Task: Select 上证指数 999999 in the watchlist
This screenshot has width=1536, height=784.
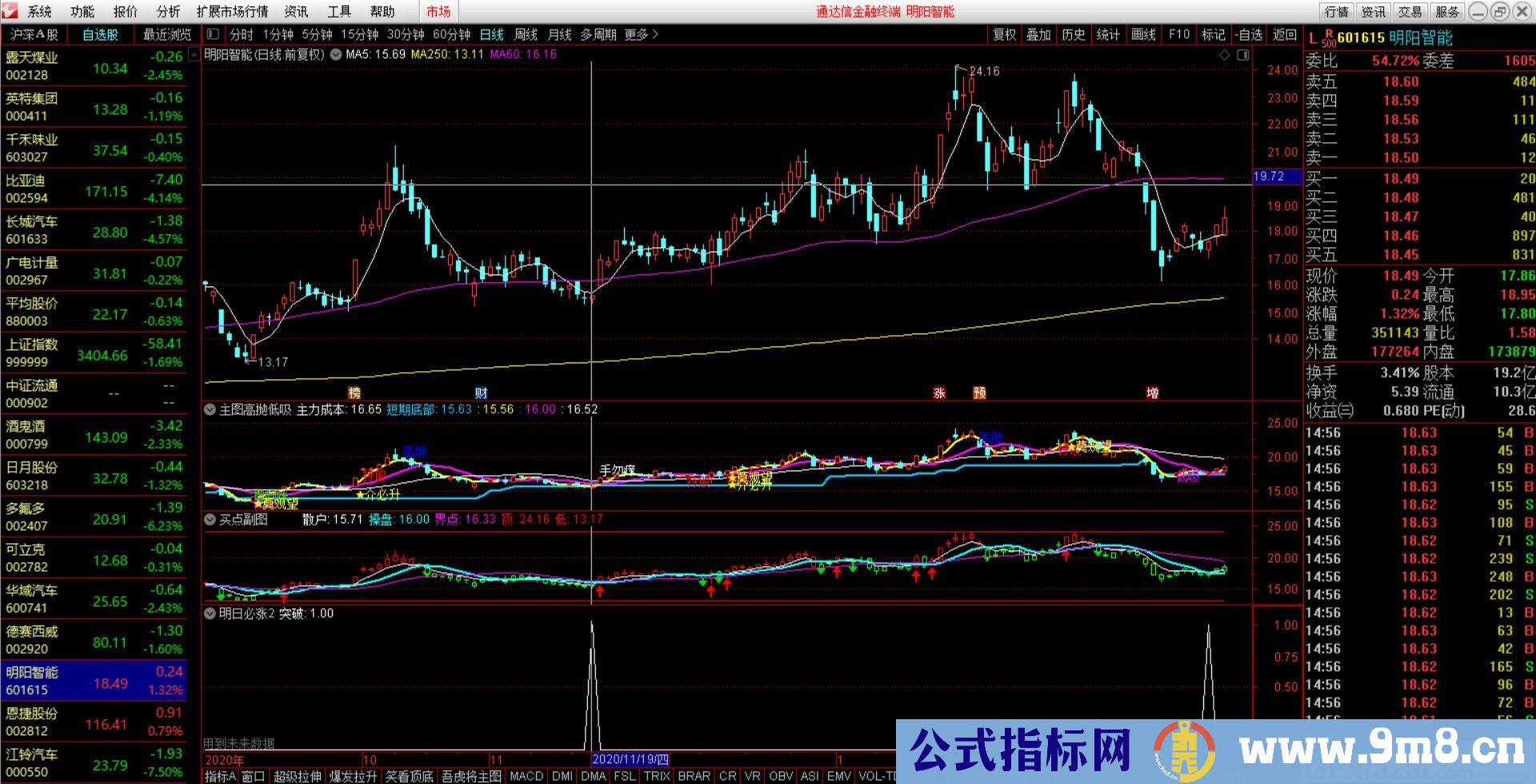Action: [94, 353]
